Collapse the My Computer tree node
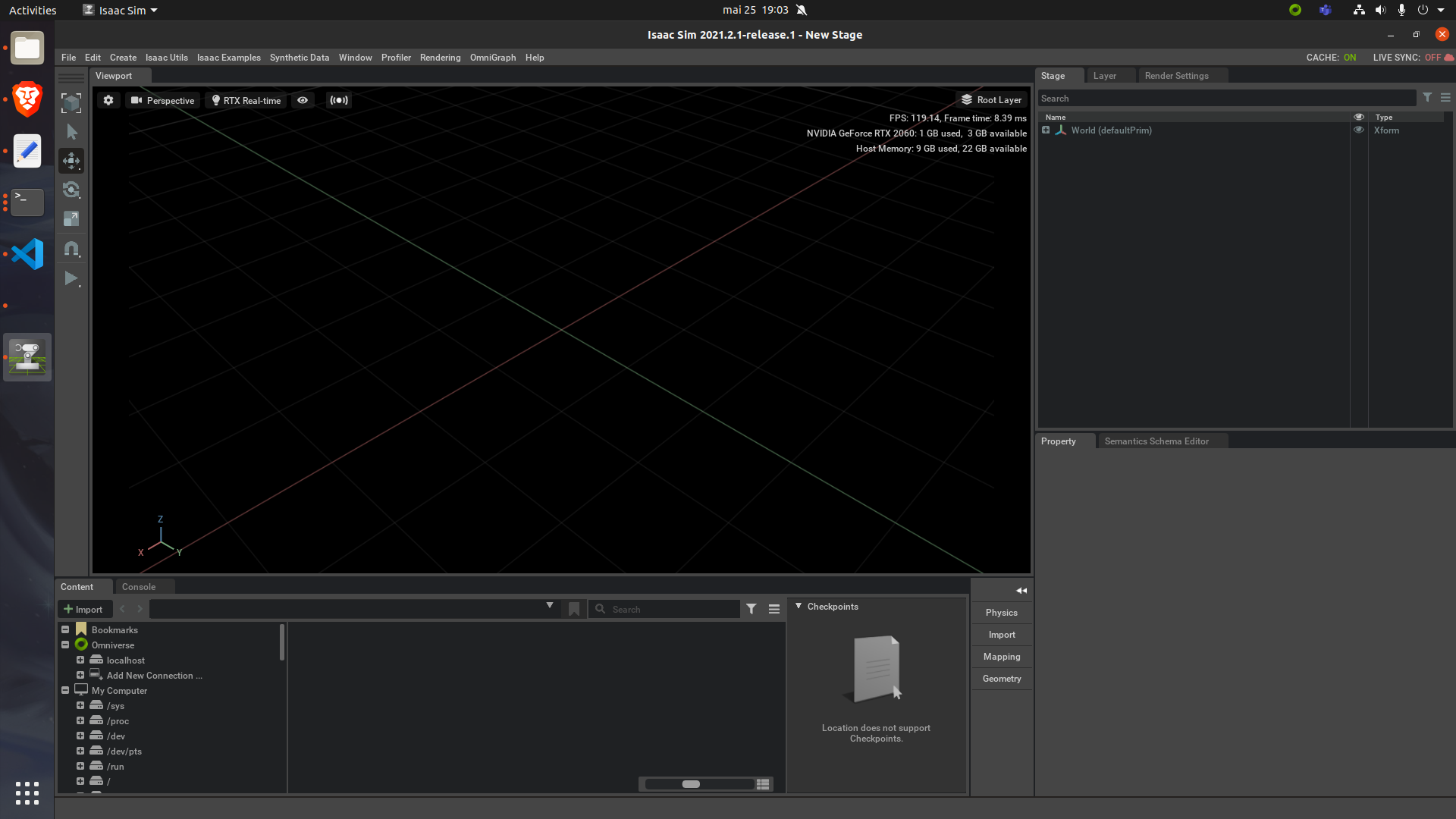Image resolution: width=1456 pixels, height=819 pixels. pos(65,690)
